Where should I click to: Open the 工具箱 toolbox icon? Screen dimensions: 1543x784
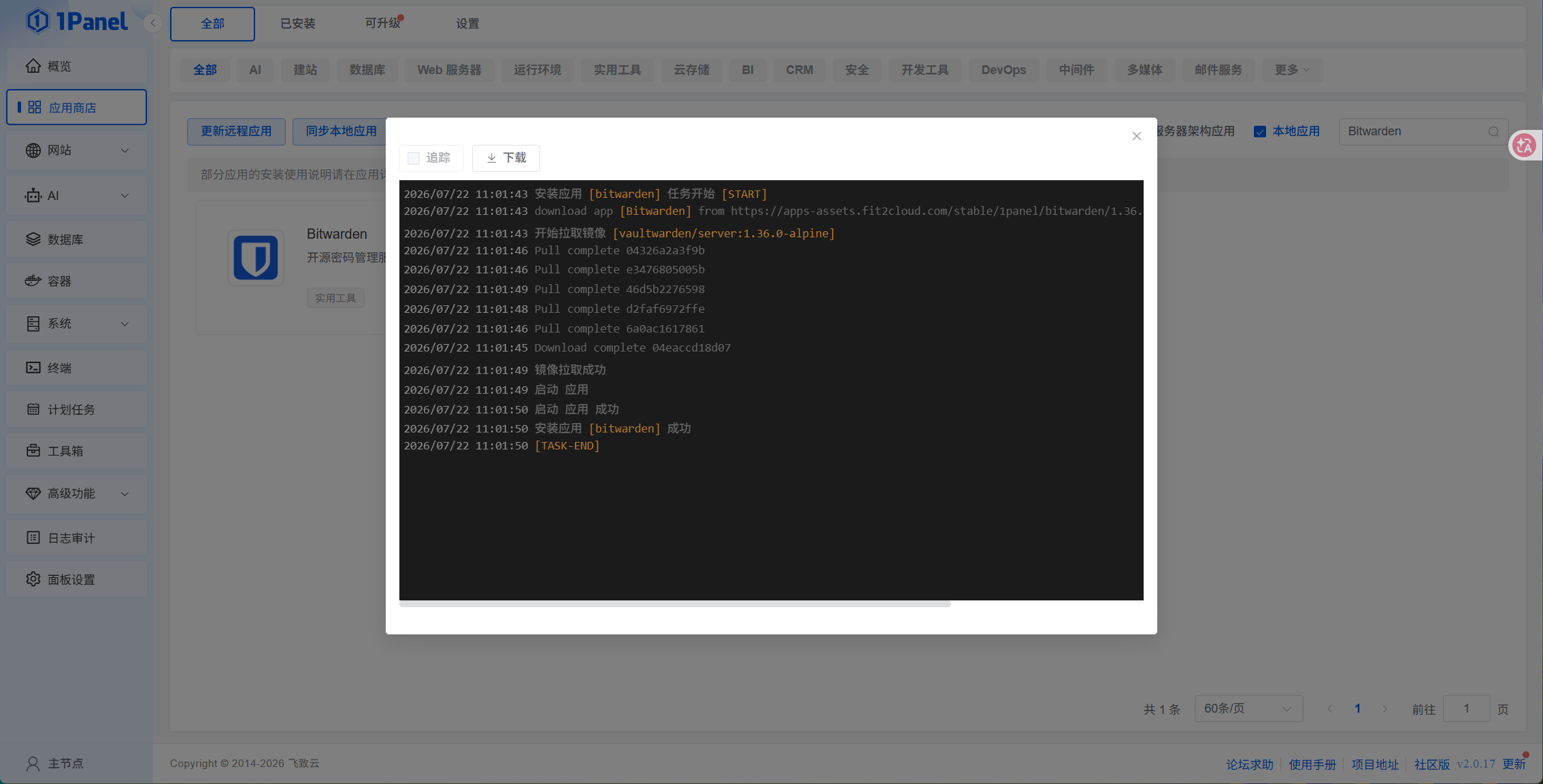pyautogui.click(x=33, y=451)
